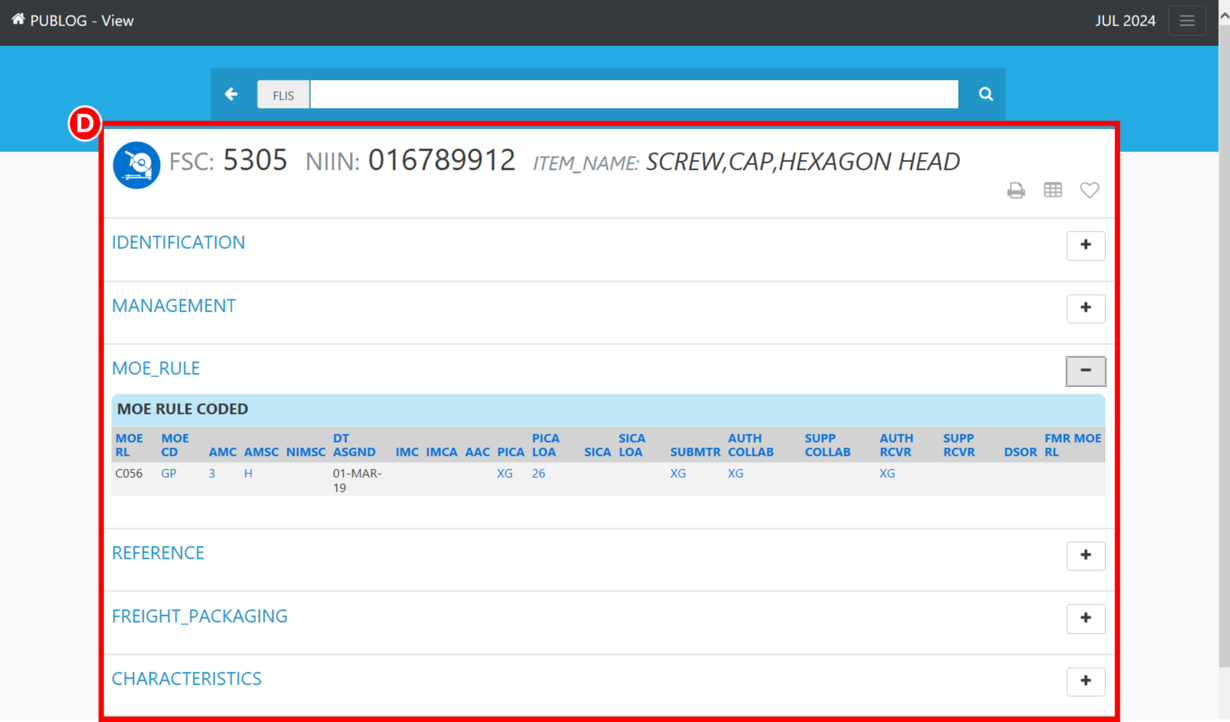Click the SUPP COLLAB column header
The image size is (1230, 722).
(x=828, y=445)
